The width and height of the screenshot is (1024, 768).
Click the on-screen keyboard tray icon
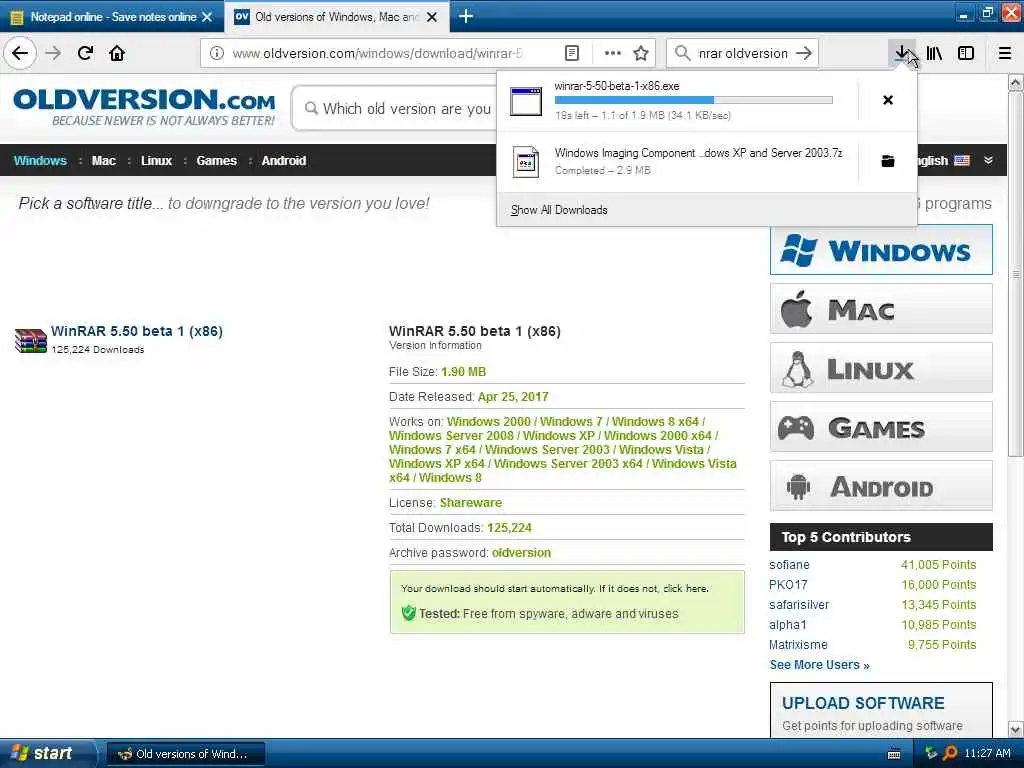pos(894,754)
